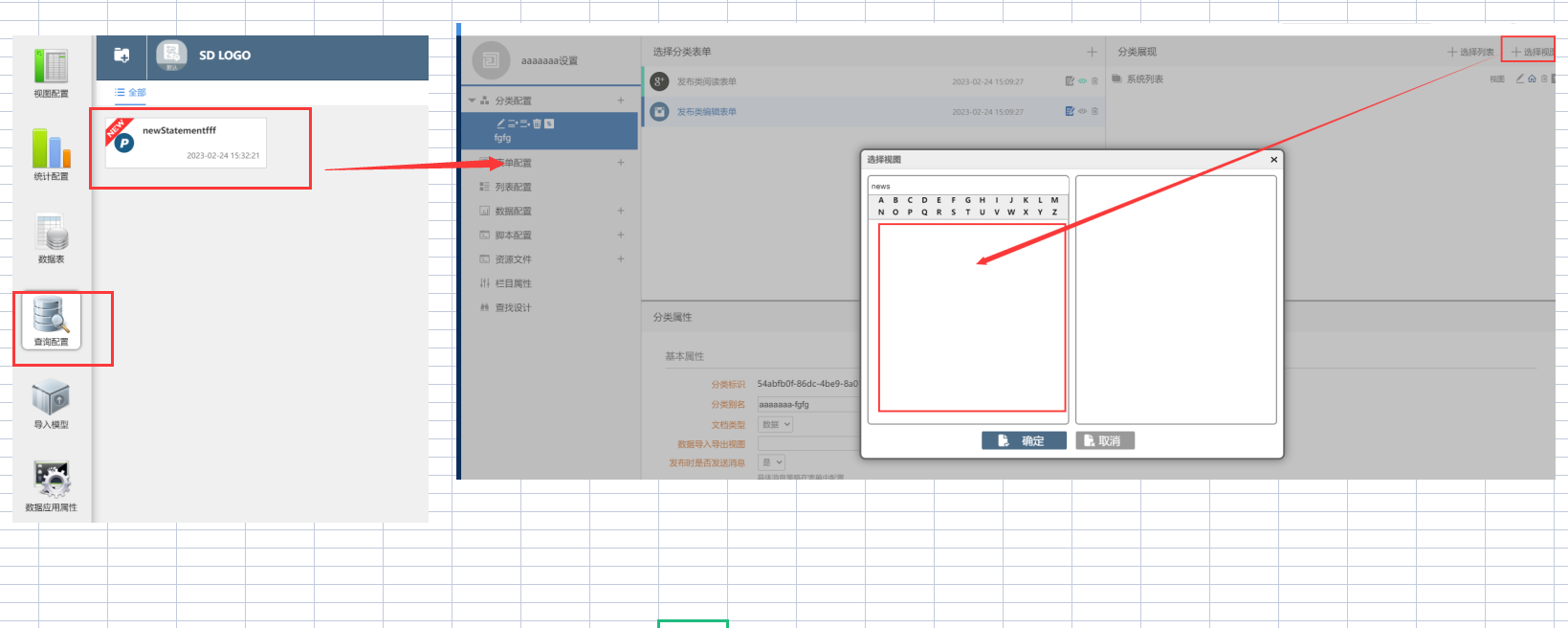Open 列表配置 in the sidebar
The width and height of the screenshot is (1568, 628).
513,188
